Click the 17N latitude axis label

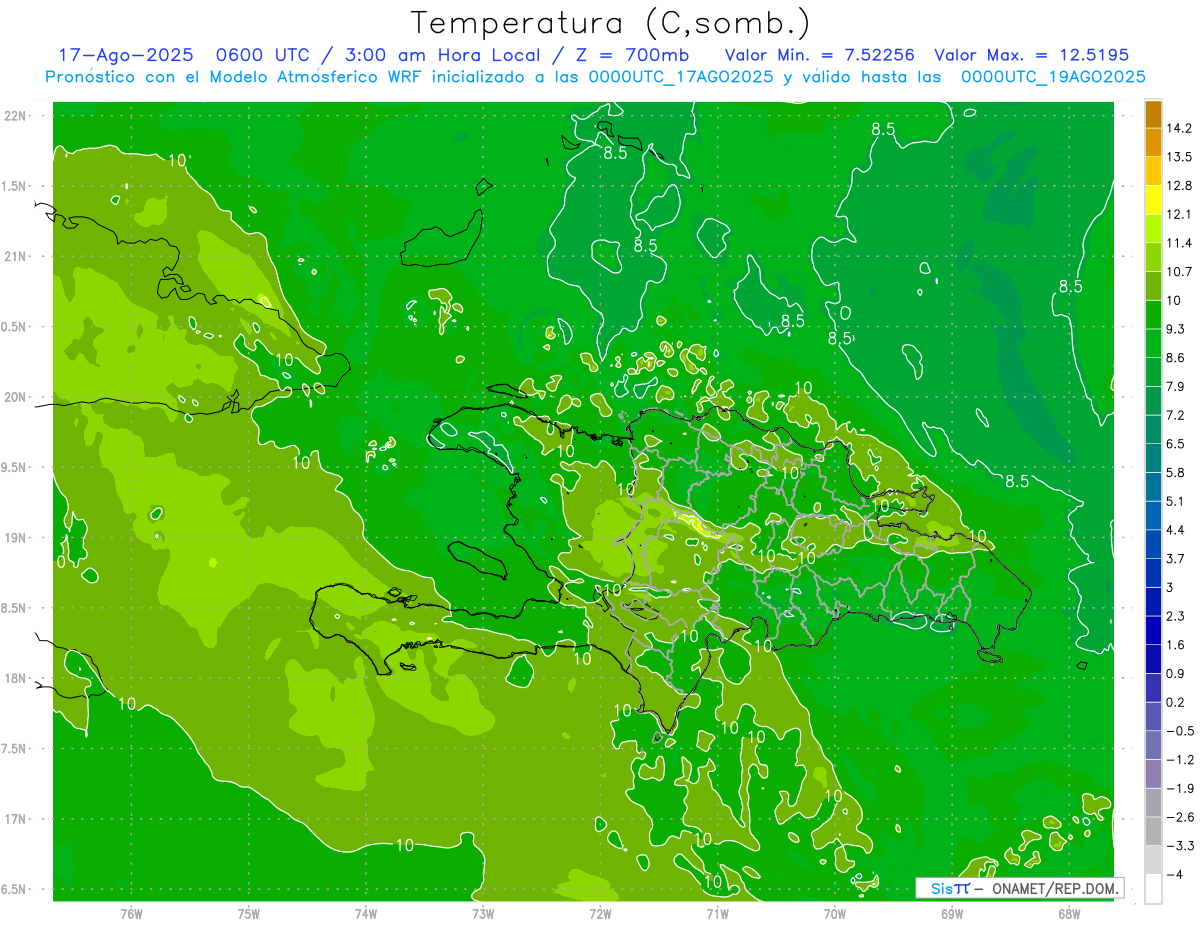[x=15, y=819]
